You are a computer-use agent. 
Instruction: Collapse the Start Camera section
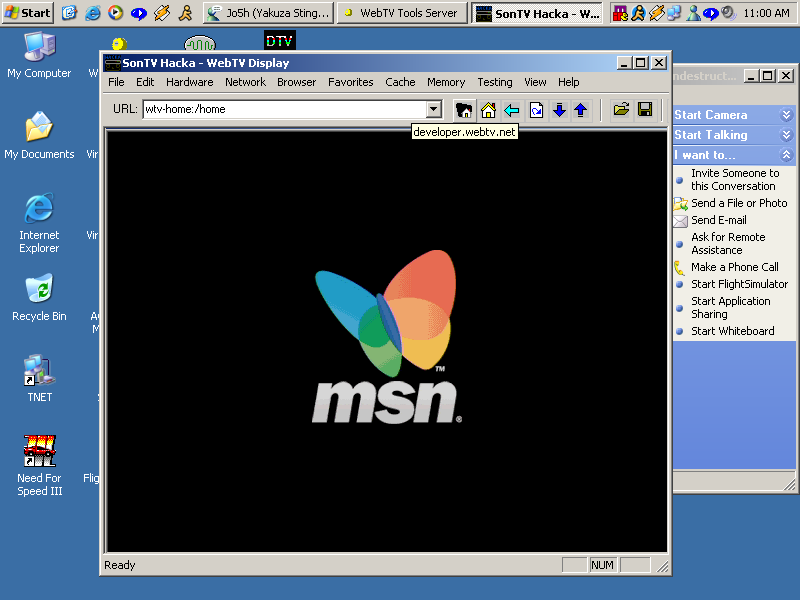(786, 115)
